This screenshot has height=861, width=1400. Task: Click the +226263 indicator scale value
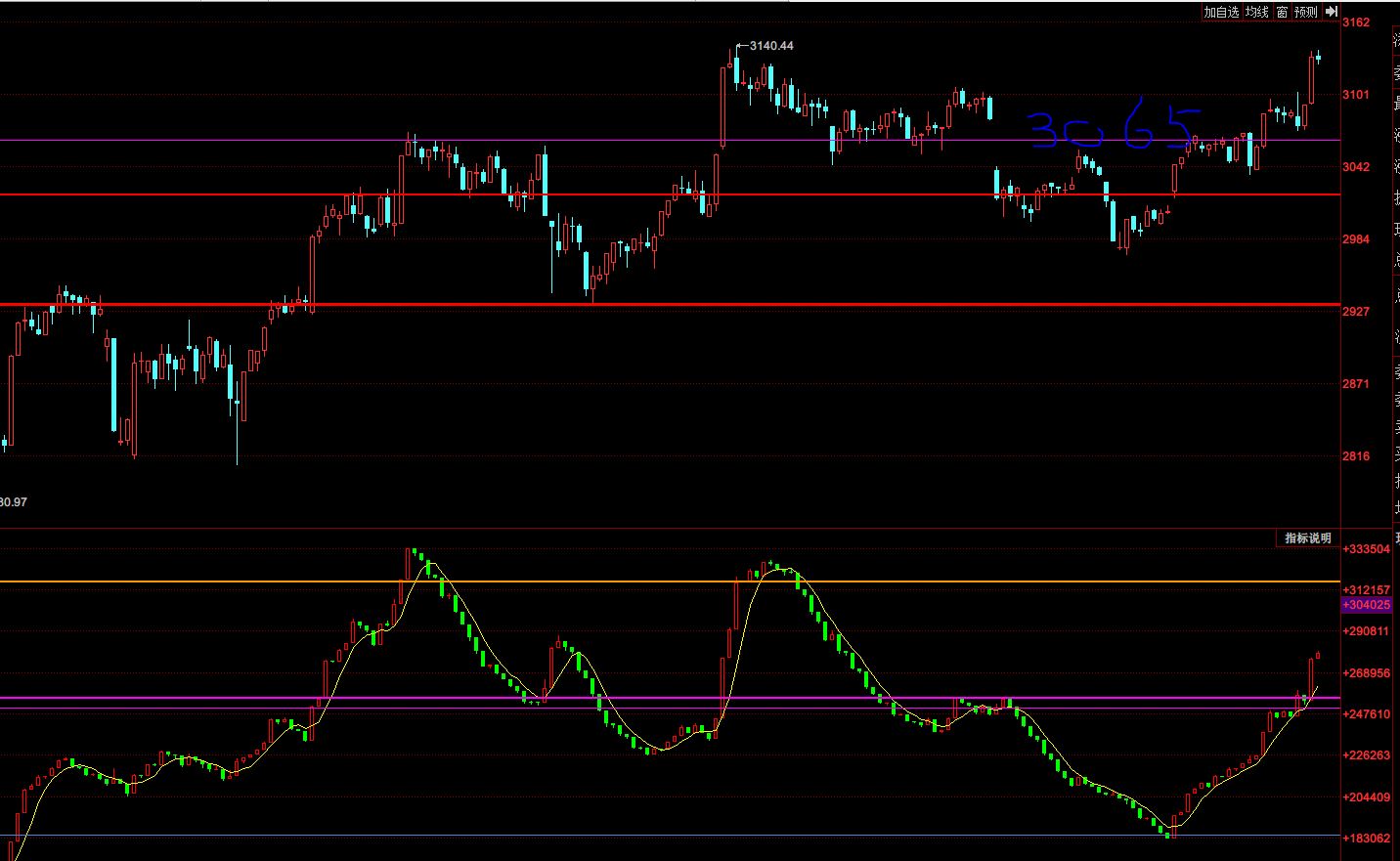(1367, 755)
